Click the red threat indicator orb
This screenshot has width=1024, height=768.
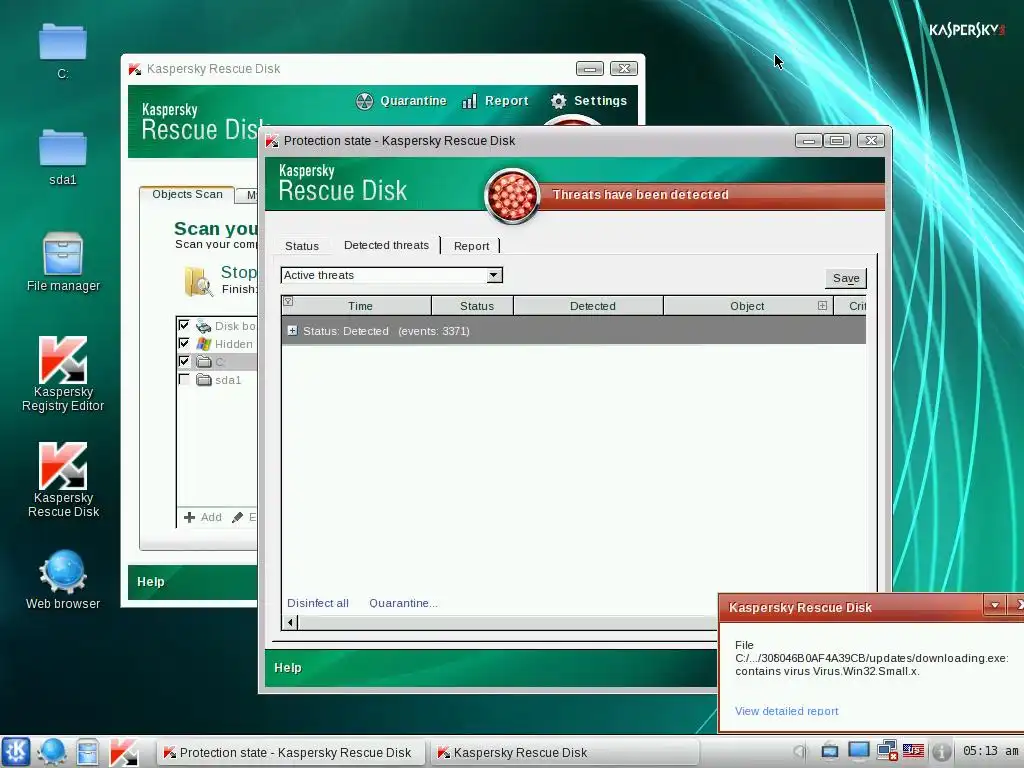click(512, 195)
